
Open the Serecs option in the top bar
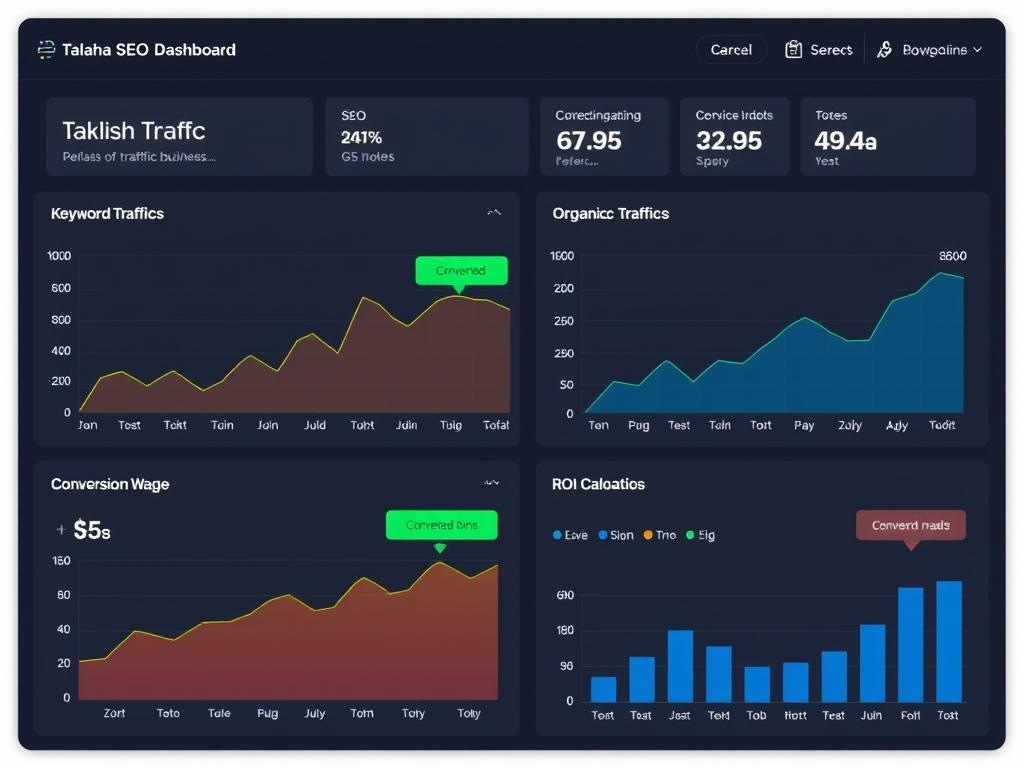[830, 48]
